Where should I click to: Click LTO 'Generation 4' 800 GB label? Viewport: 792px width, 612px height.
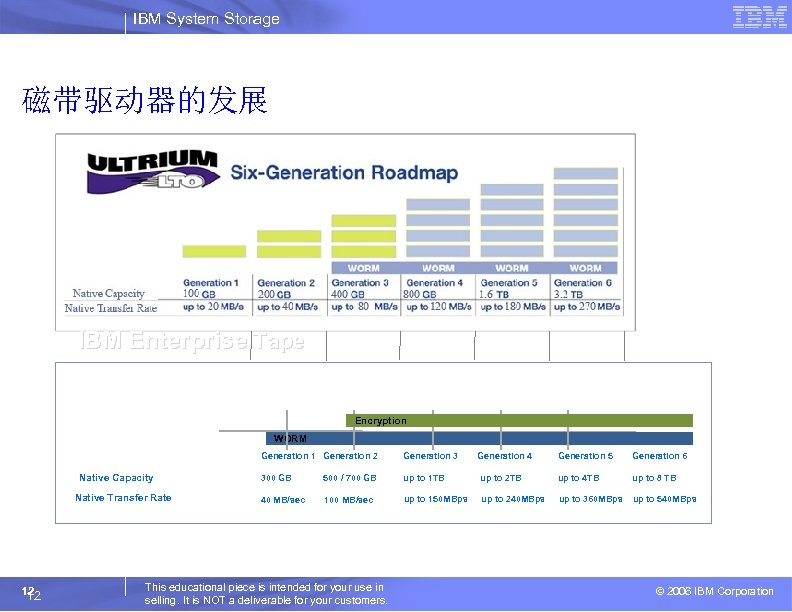[x=433, y=288]
